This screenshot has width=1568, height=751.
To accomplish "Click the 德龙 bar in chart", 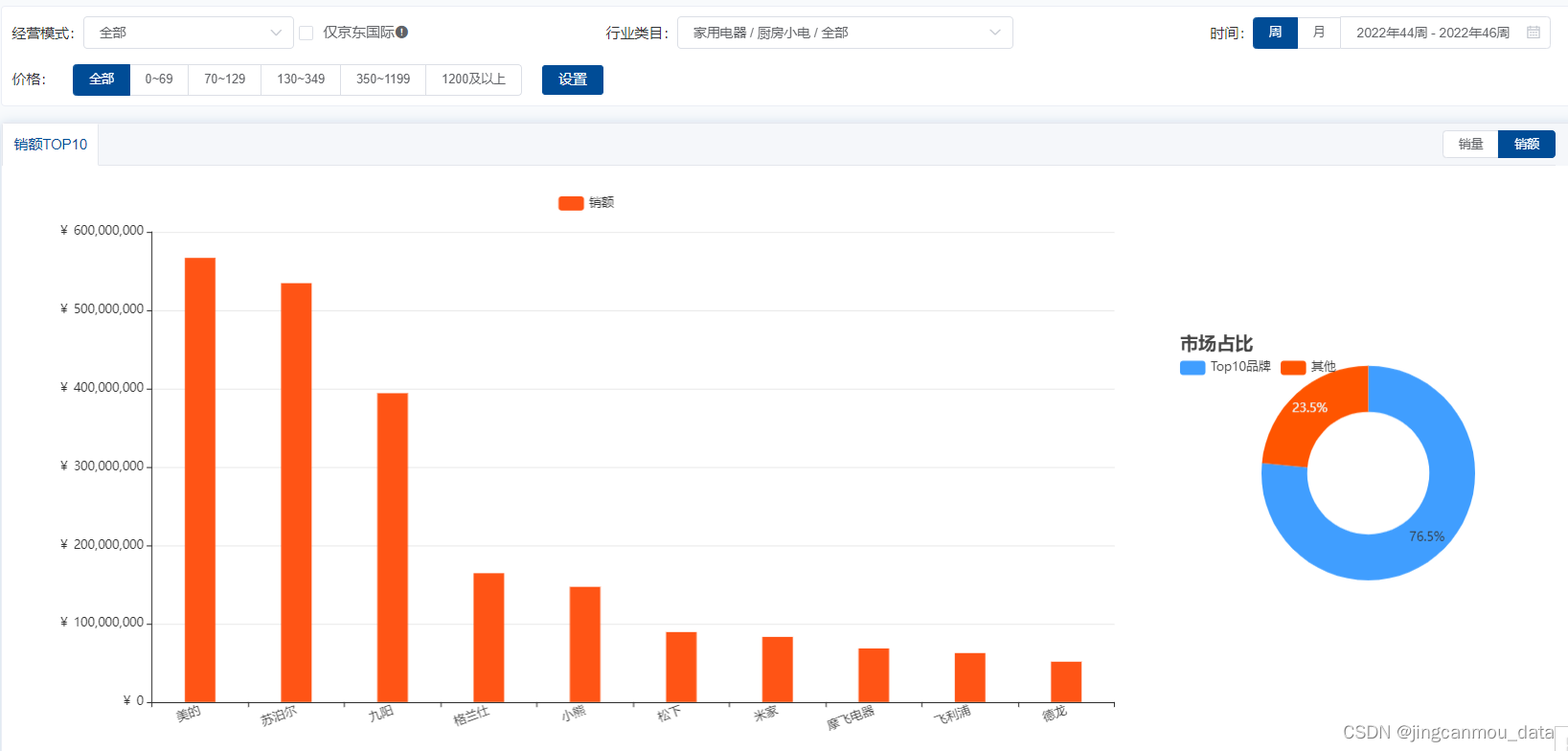I will [1066, 682].
